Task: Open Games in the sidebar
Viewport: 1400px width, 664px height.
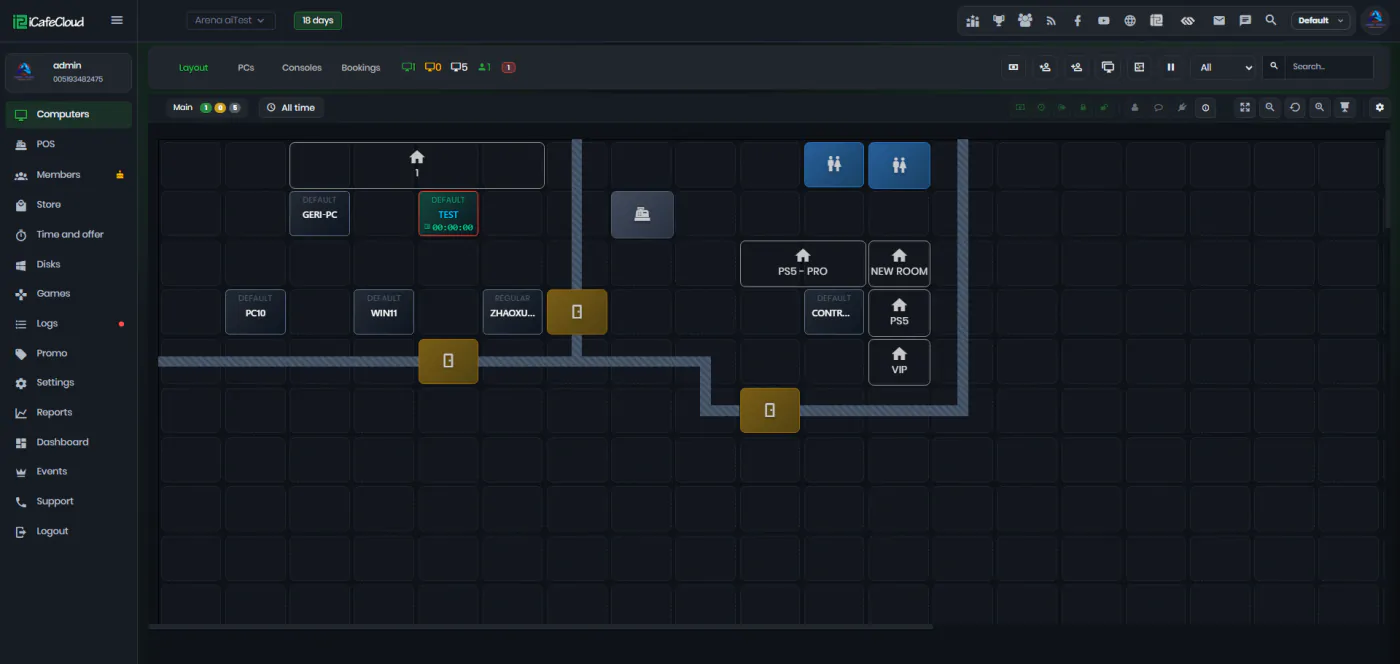Action: (68, 293)
